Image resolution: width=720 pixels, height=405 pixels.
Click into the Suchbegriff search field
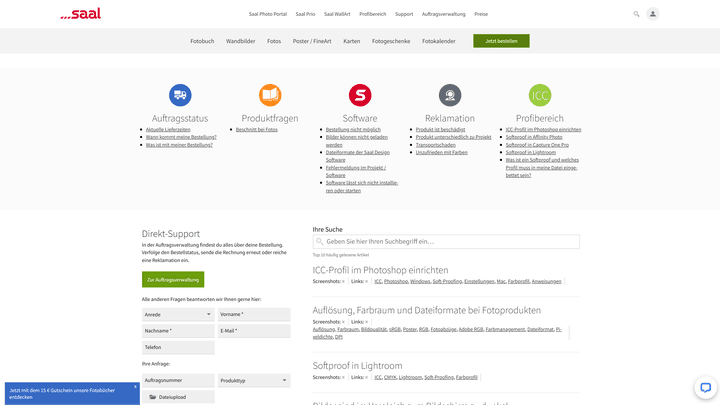coord(446,241)
